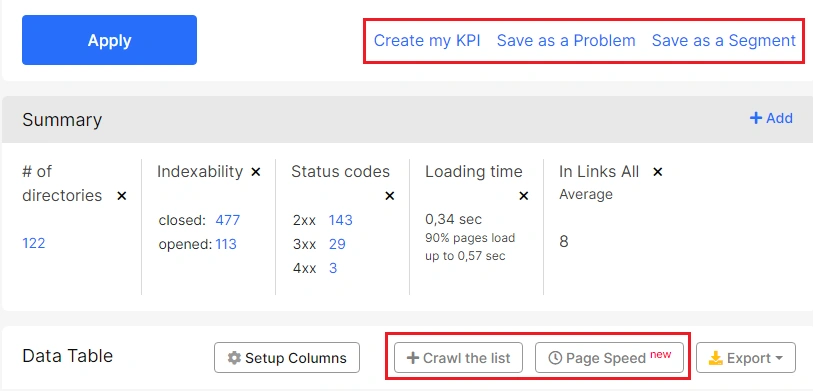Close the Status codes widget
Viewport: 813px width, 391px height.
tap(389, 196)
